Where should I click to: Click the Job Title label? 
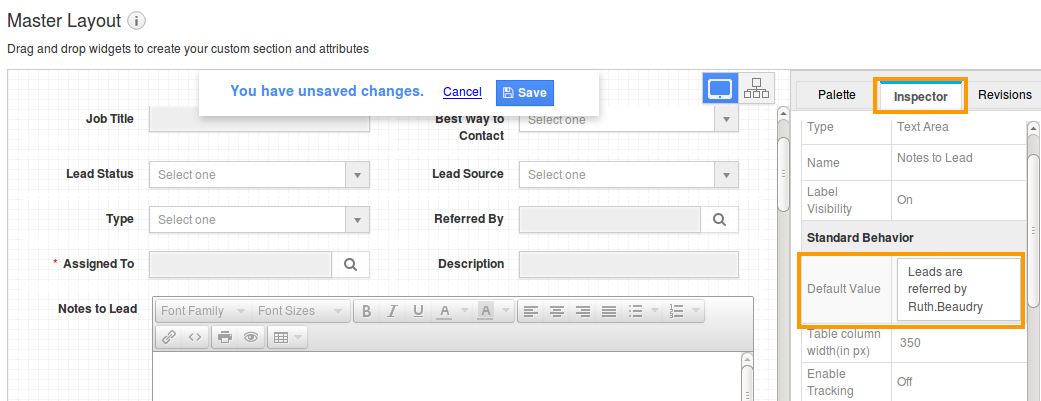pos(110,119)
